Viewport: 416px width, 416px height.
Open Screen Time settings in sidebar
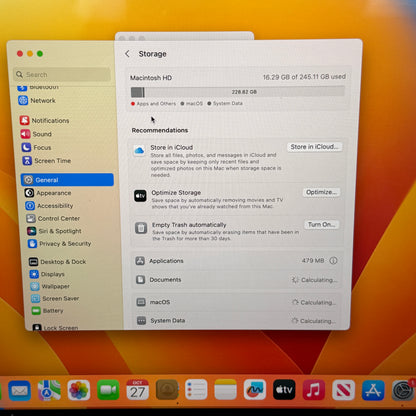click(x=47, y=161)
